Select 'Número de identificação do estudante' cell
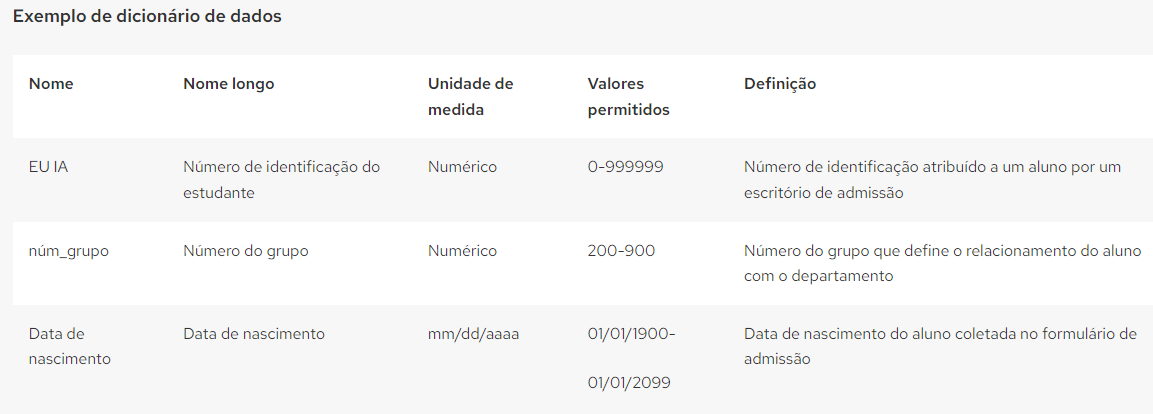This screenshot has height=414, width=1153. [282, 180]
